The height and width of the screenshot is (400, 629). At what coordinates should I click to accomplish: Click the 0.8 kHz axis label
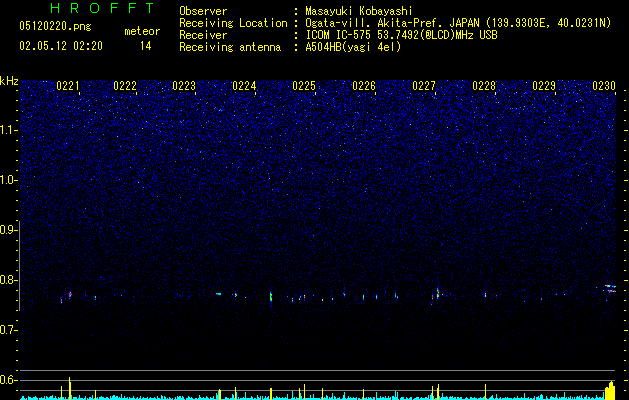click(x=8, y=280)
